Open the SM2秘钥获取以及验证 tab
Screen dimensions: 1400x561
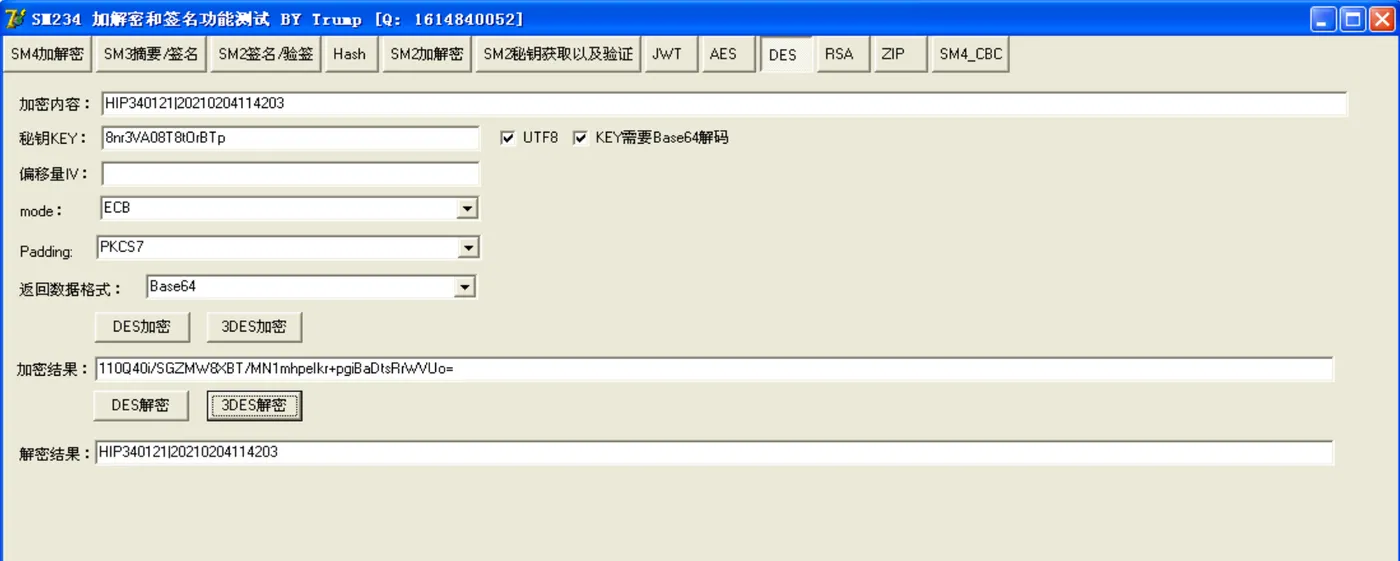point(558,55)
